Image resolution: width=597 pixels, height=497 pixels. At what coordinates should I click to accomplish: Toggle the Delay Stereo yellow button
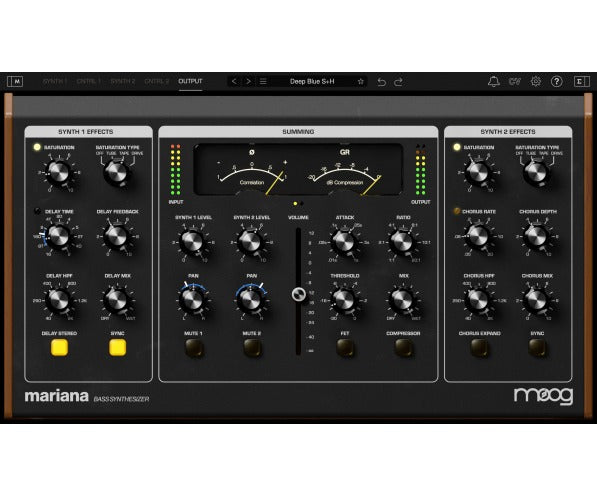click(x=59, y=348)
